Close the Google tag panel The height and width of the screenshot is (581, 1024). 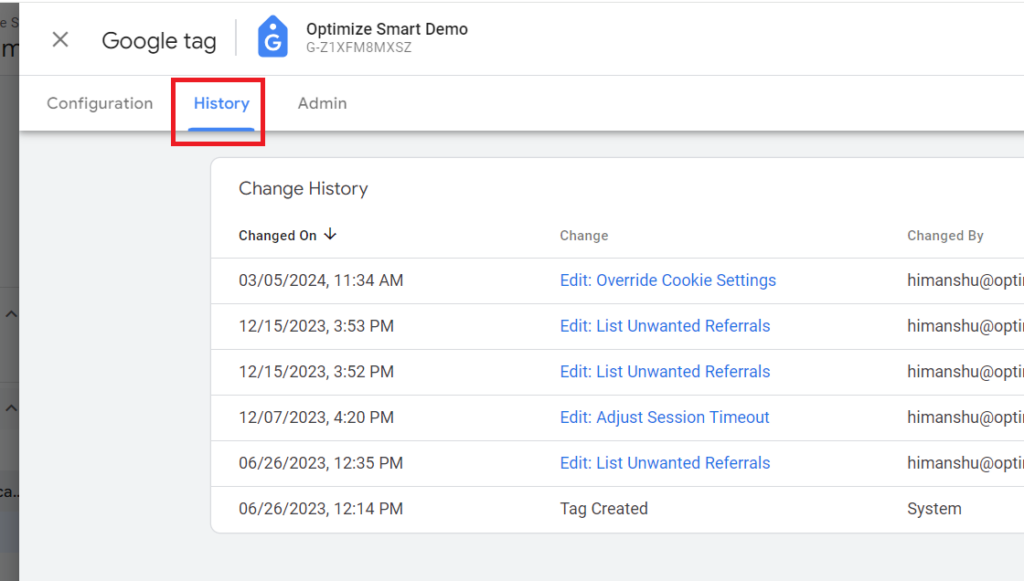pyautogui.click(x=60, y=40)
